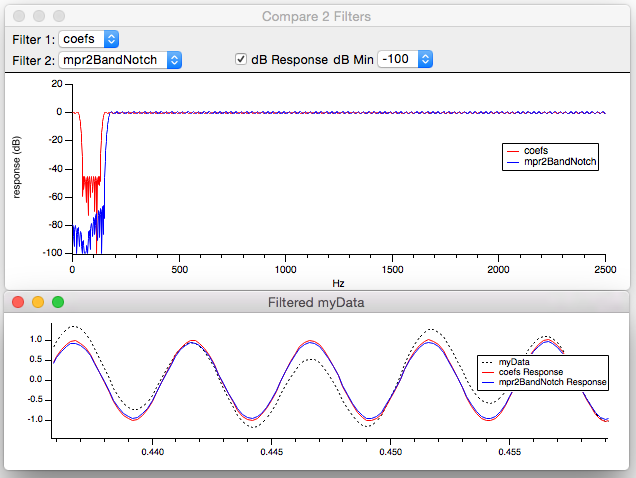Minimize Filtered myData with the yellow button
Image resolution: width=636 pixels, height=478 pixels.
tap(39, 302)
